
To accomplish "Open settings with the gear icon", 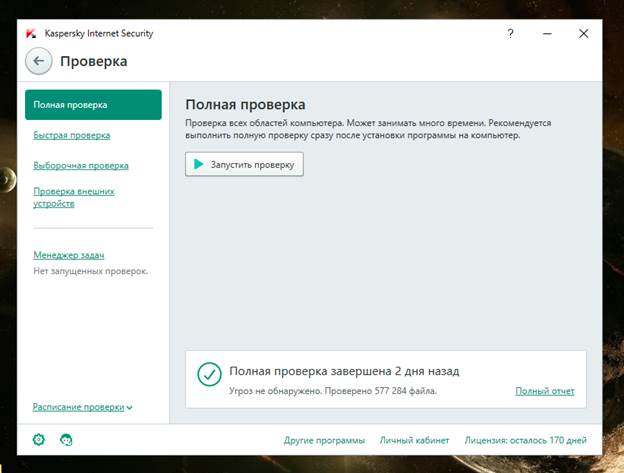I will [x=39, y=439].
